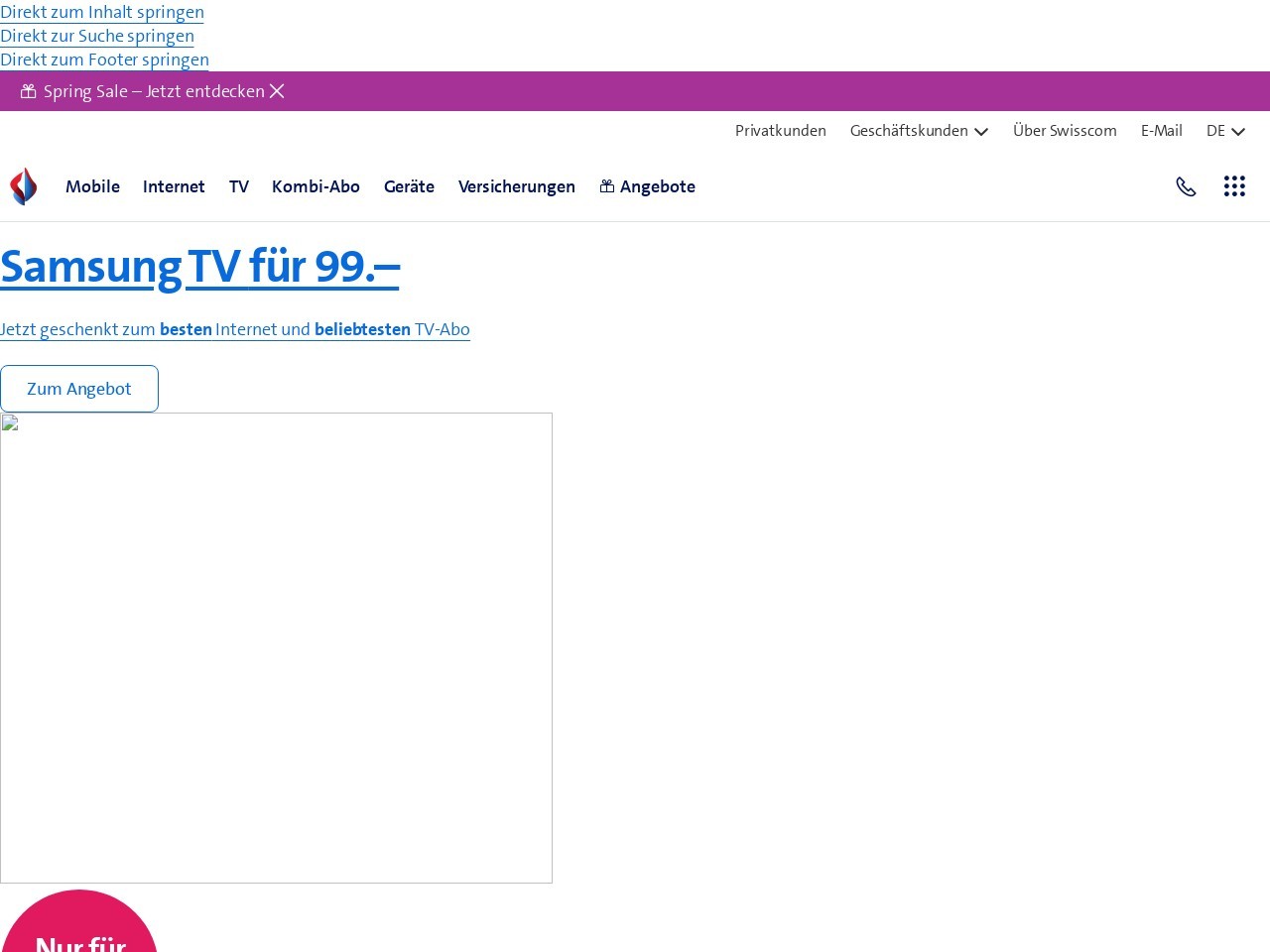1270x952 pixels.
Task: Open the TV menu
Action: click(x=239, y=186)
